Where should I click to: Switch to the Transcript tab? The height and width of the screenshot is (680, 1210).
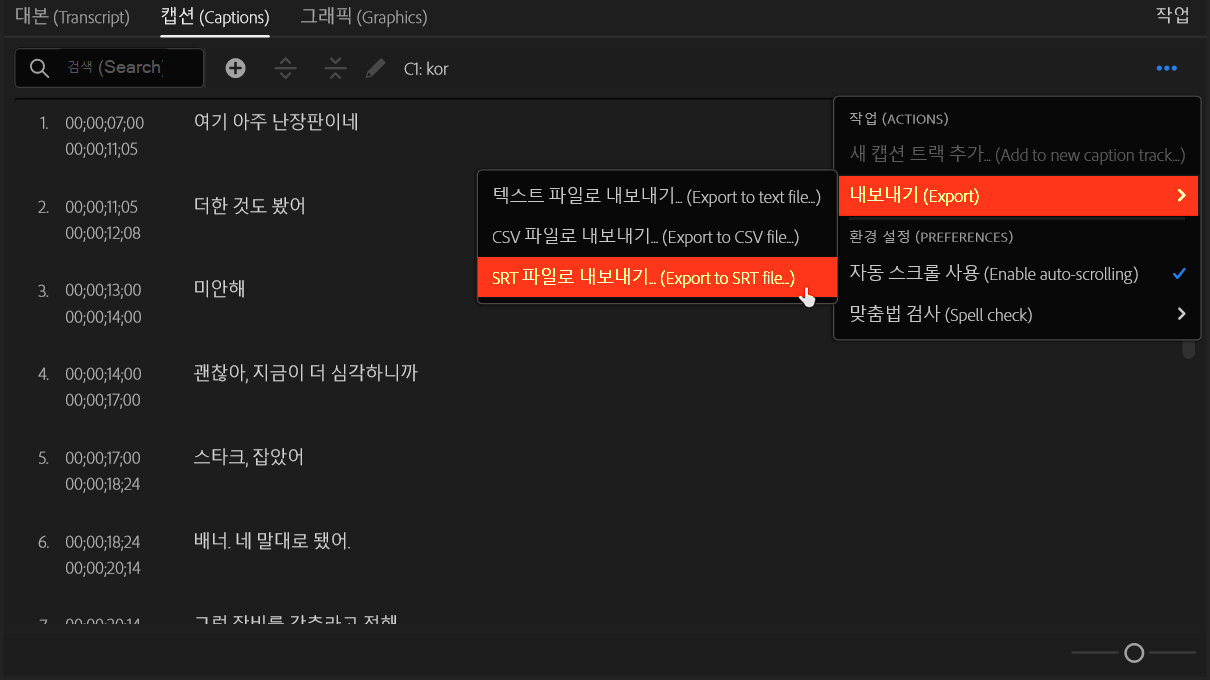click(x=72, y=17)
